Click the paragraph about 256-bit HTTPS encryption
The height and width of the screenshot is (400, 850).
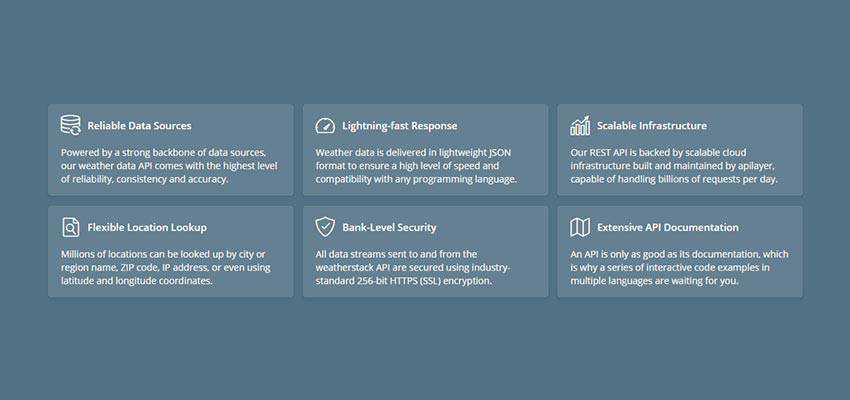pyautogui.click(x=412, y=267)
